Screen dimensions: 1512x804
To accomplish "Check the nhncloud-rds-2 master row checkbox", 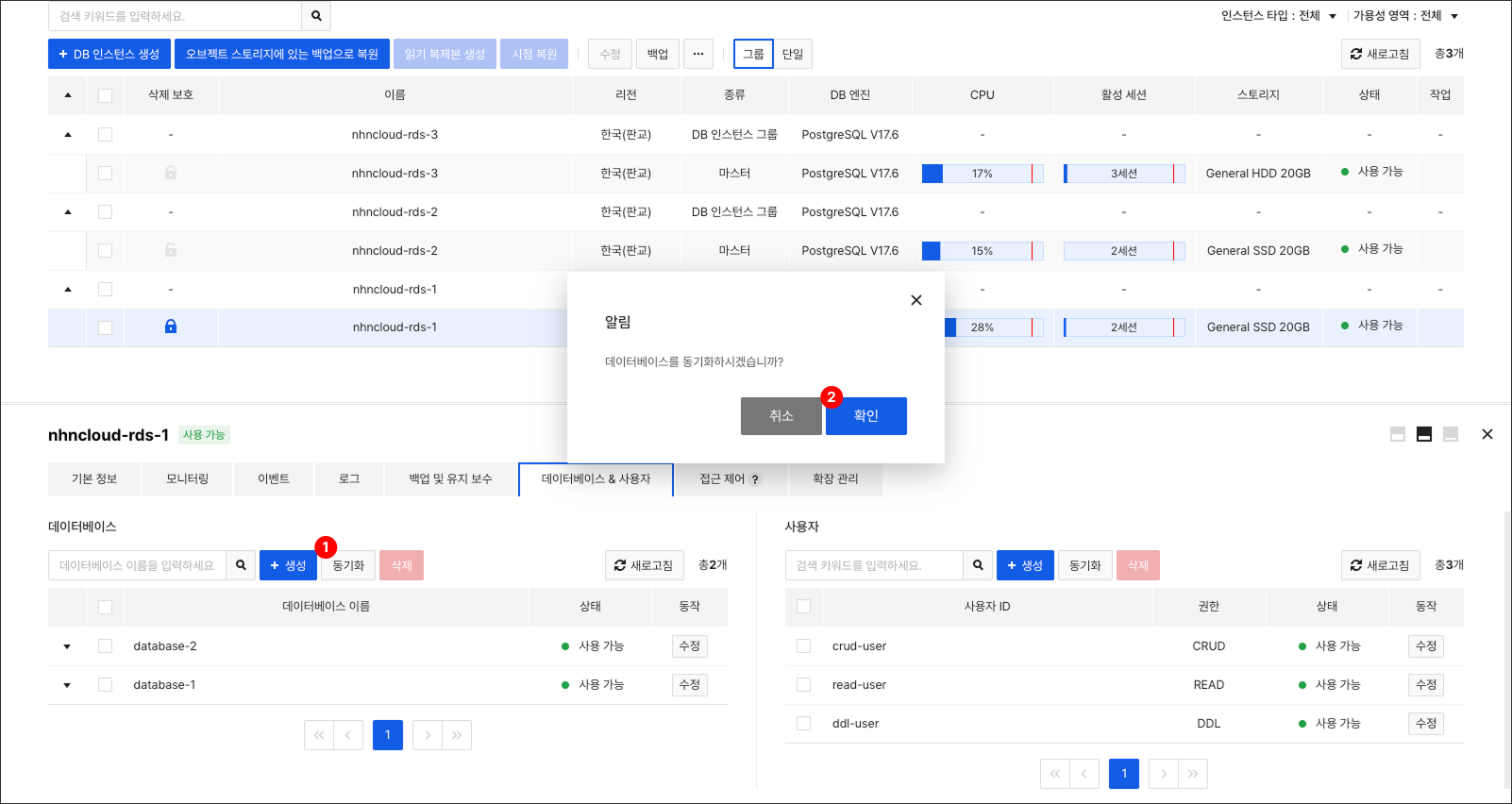I will pos(105,250).
